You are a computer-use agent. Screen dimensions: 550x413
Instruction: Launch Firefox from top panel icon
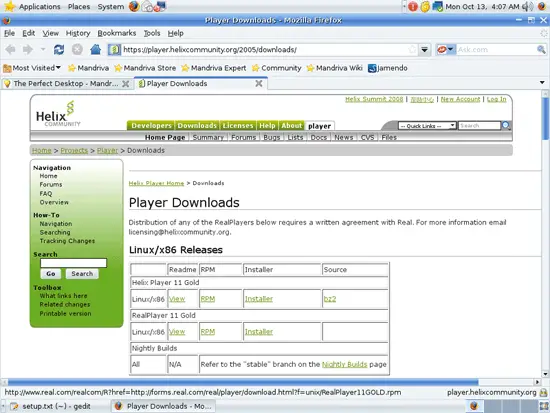point(134,6)
